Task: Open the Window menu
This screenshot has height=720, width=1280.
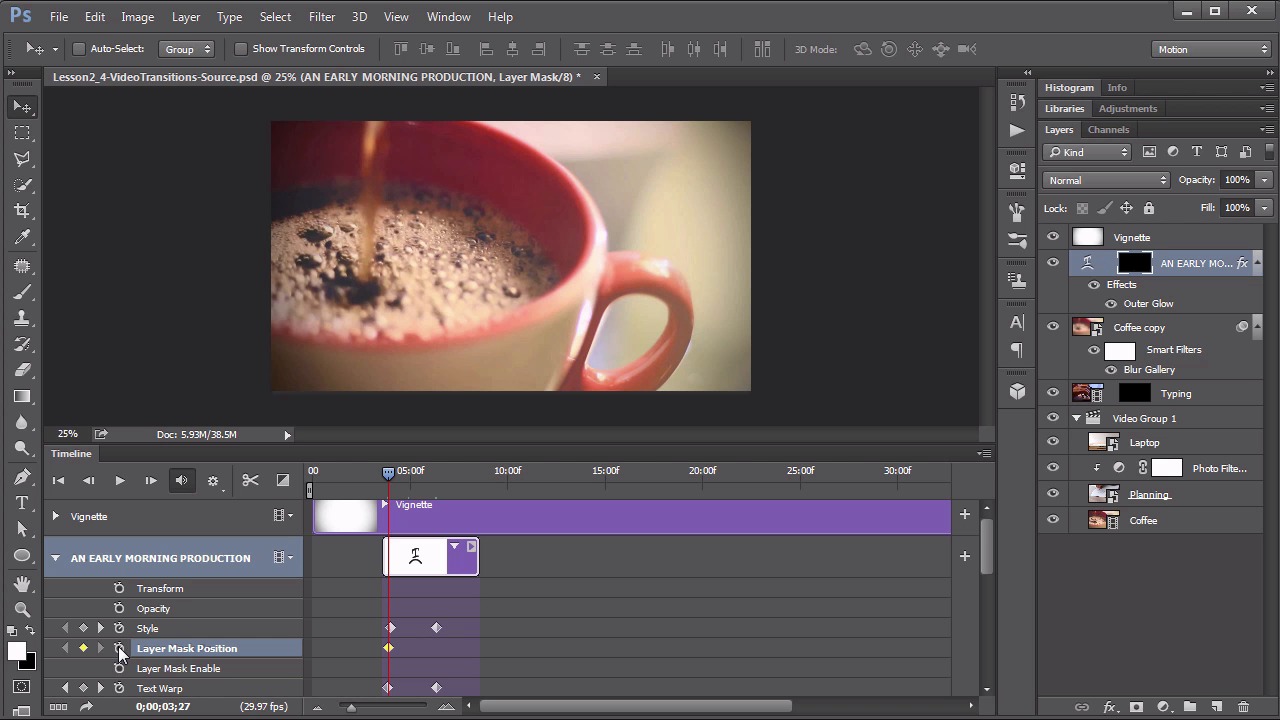Action: pos(448,17)
